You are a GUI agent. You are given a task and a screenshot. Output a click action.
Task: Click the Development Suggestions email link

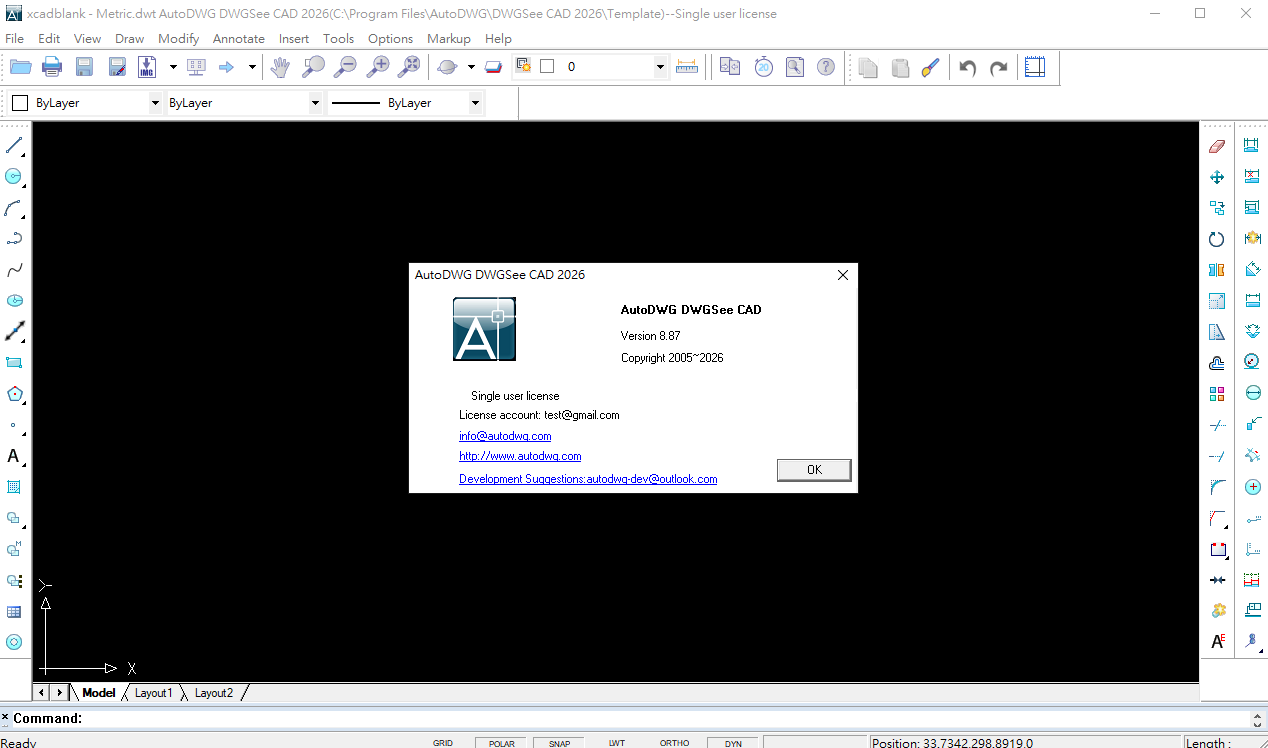[x=588, y=479]
